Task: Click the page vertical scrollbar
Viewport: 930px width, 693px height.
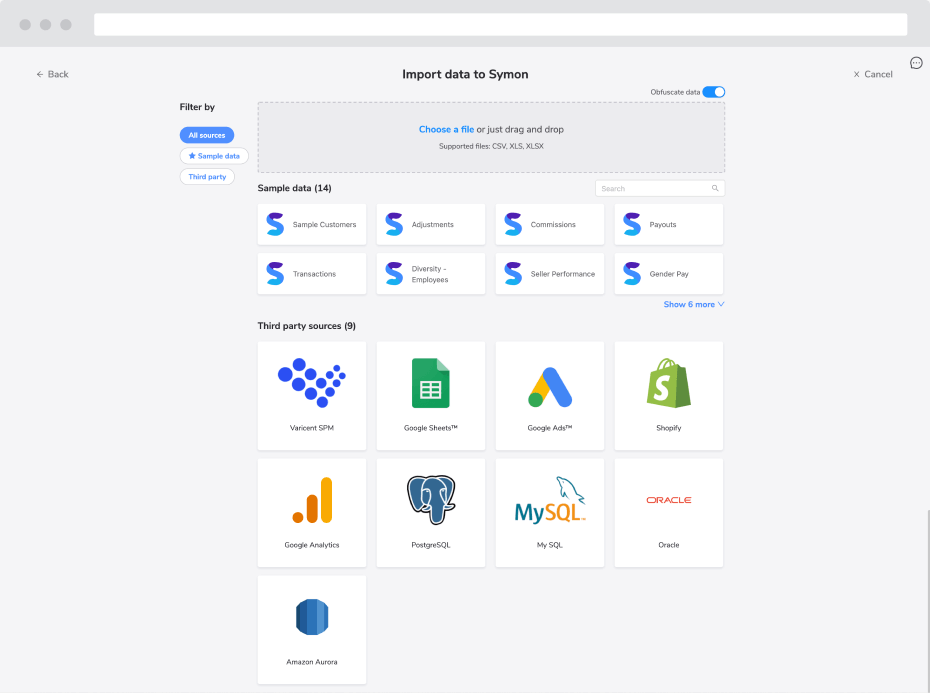Action: pos(928,600)
